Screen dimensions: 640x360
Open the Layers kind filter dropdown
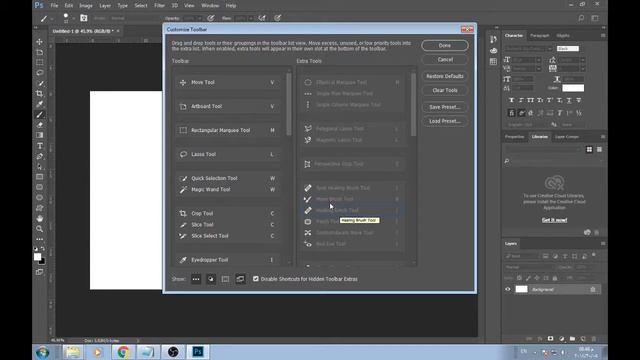[522, 256]
